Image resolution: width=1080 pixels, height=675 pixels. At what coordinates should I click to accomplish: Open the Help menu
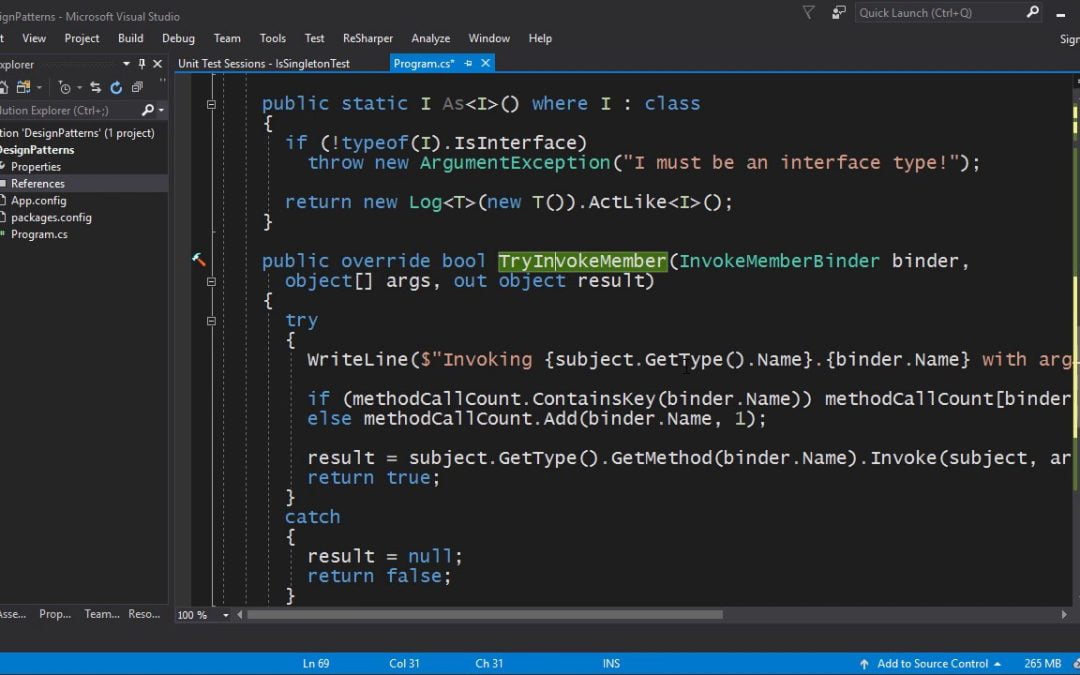pyautogui.click(x=540, y=39)
